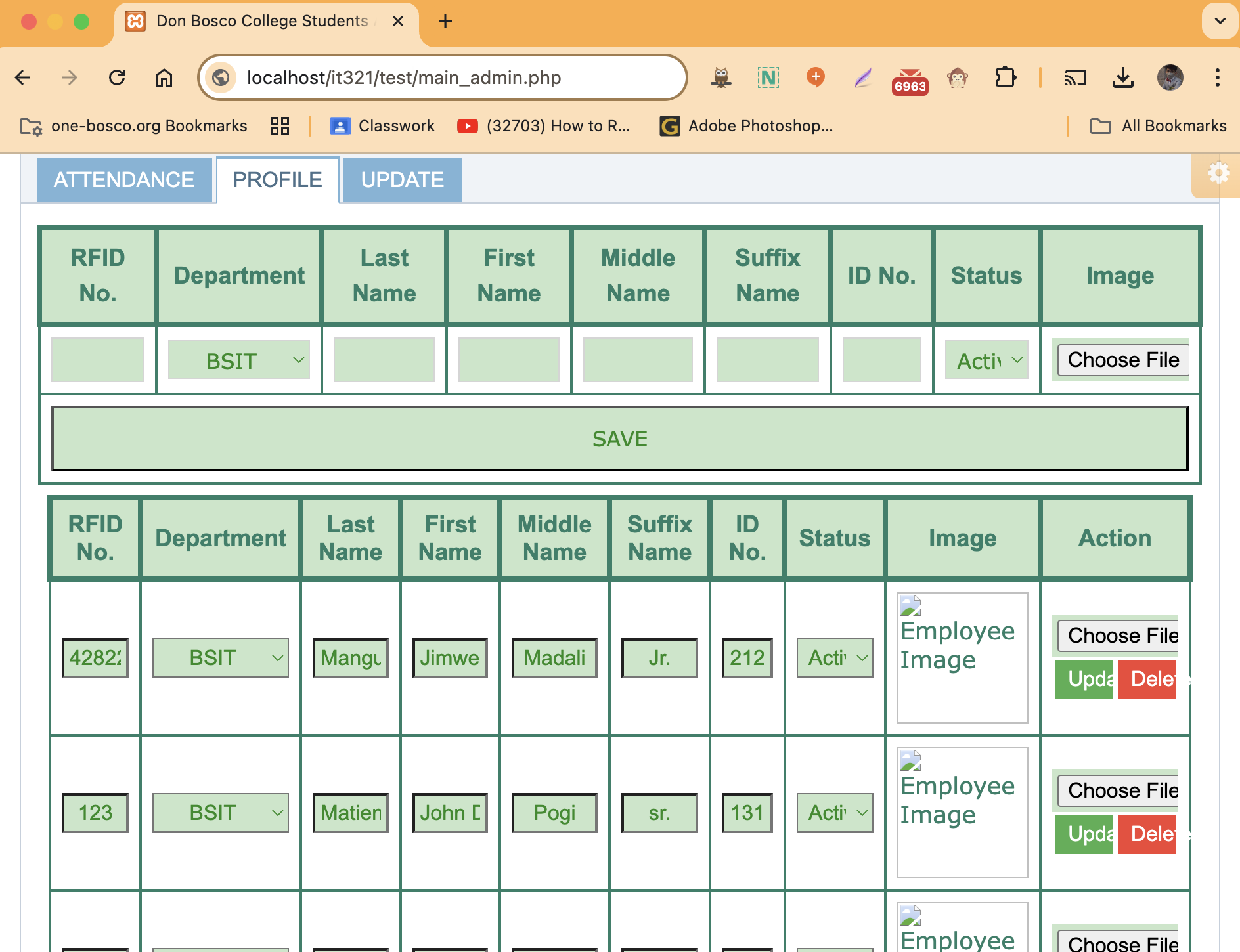This screenshot has width=1240, height=952.
Task: Click the empty RFID No. input field
Action: pyautogui.click(x=98, y=360)
